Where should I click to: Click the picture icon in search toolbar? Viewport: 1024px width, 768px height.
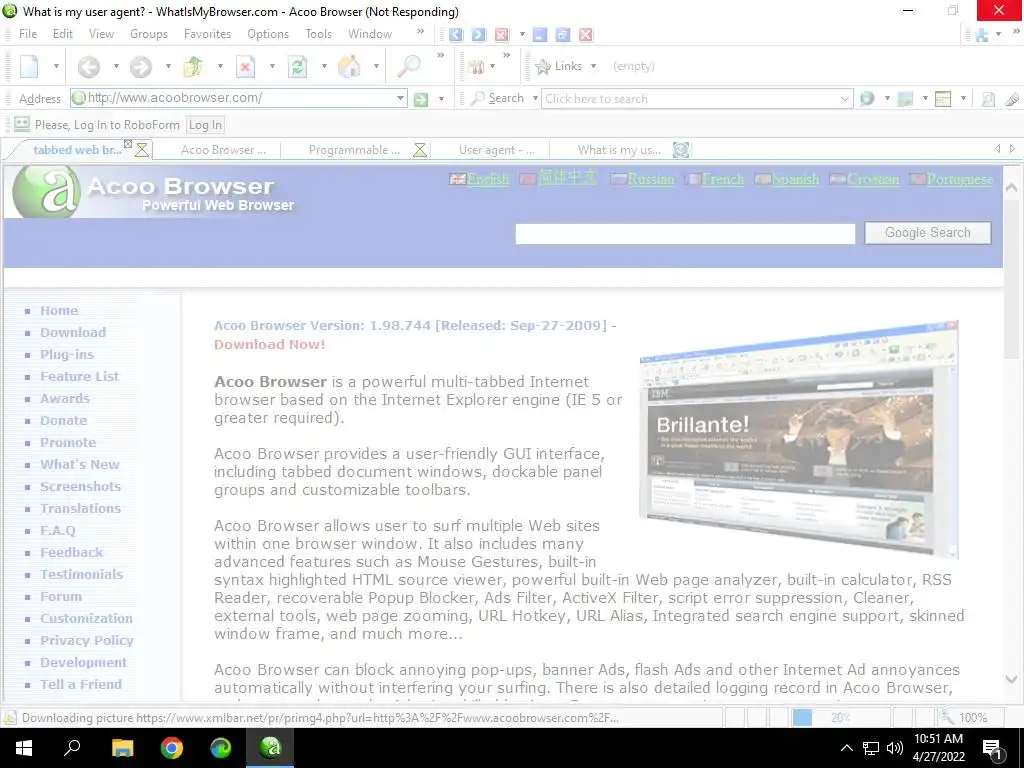(x=905, y=99)
